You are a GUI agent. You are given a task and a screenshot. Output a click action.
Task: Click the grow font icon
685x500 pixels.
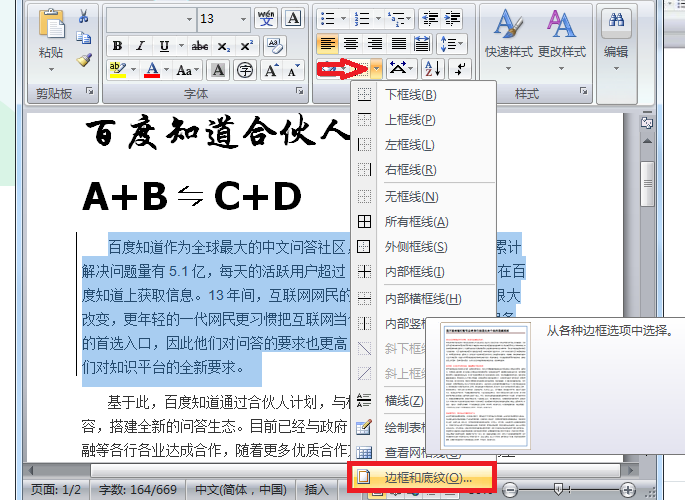(x=271, y=70)
